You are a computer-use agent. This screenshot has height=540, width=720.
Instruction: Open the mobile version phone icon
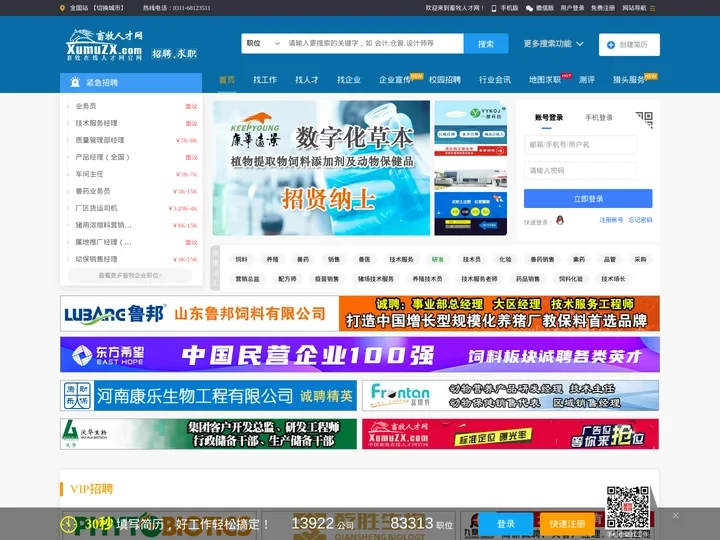tap(494, 8)
